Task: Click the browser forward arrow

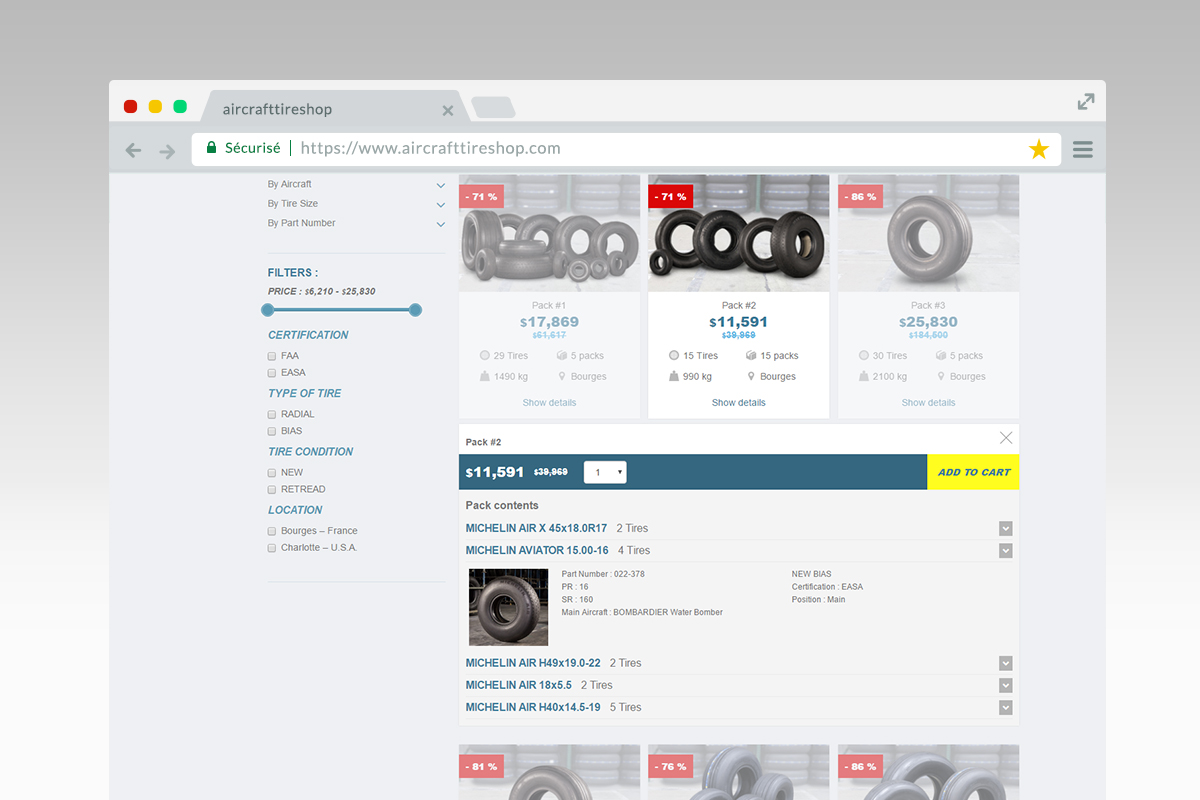Action: (x=167, y=150)
